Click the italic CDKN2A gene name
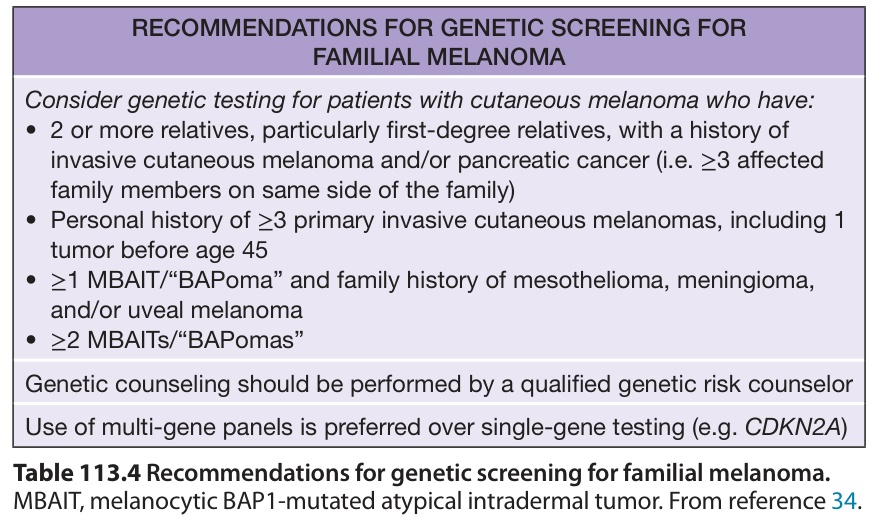881x531 pixels. coord(793,427)
